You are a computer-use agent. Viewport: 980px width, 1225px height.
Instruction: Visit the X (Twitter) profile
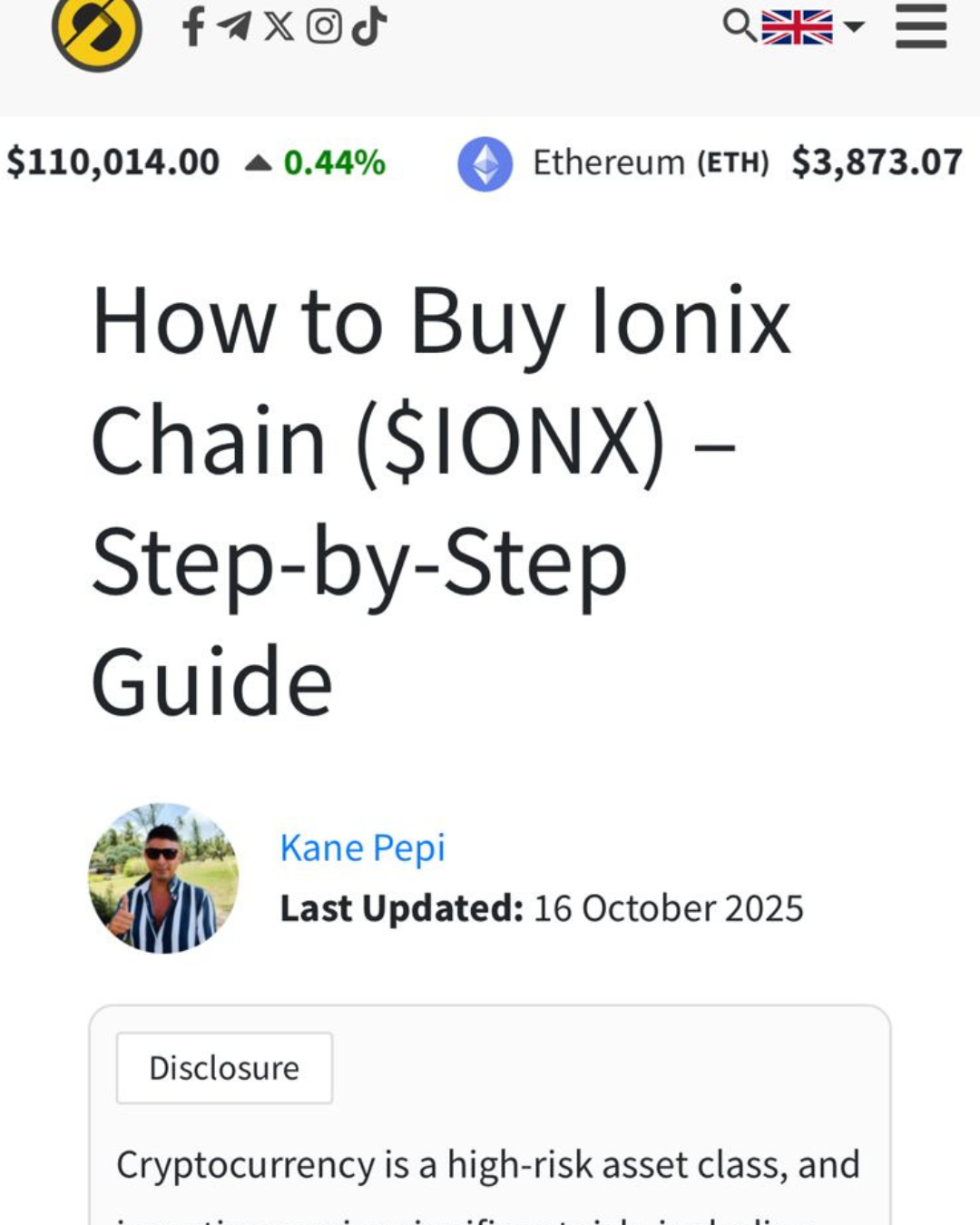pos(279,25)
